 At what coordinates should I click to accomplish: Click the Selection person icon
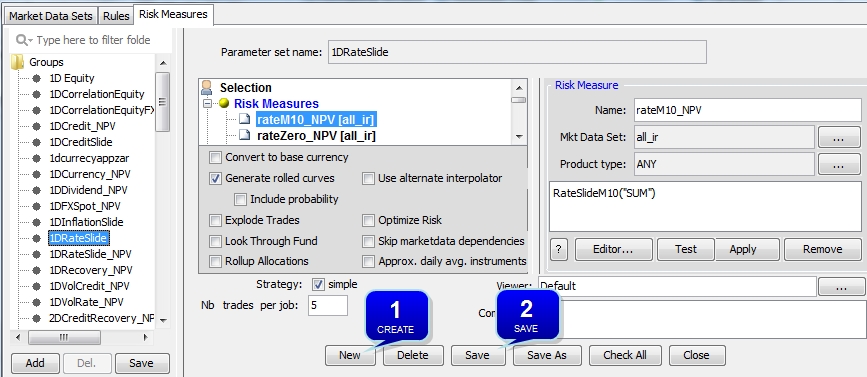(207, 87)
